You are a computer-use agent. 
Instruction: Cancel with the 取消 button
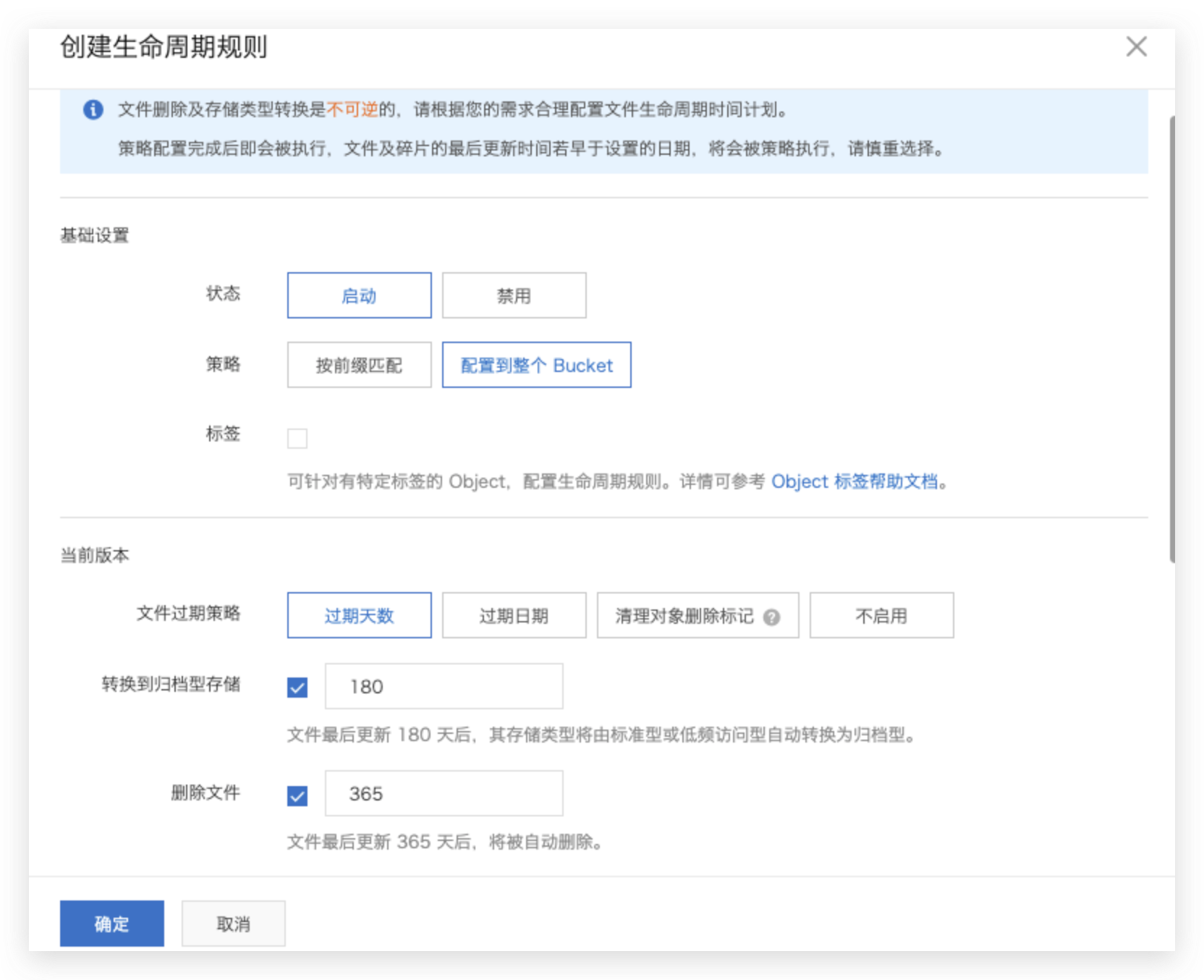tap(233, 924)
